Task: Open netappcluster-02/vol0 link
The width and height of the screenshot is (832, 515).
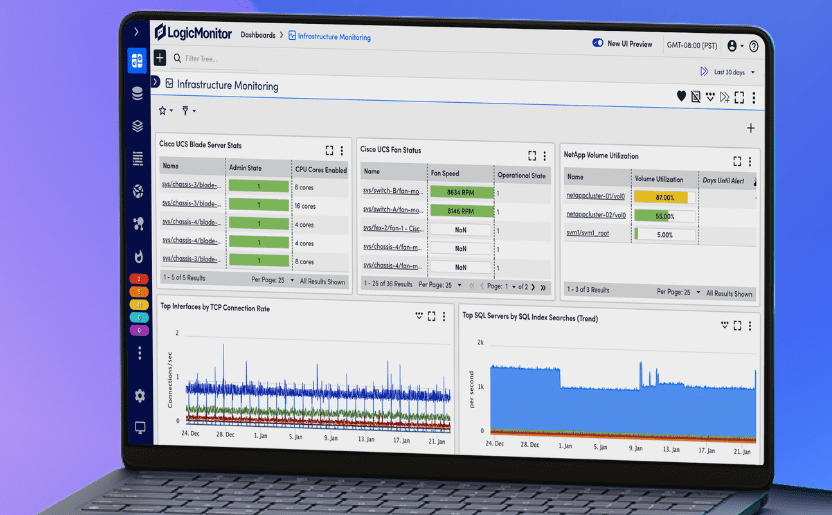Action: point(596,214)
